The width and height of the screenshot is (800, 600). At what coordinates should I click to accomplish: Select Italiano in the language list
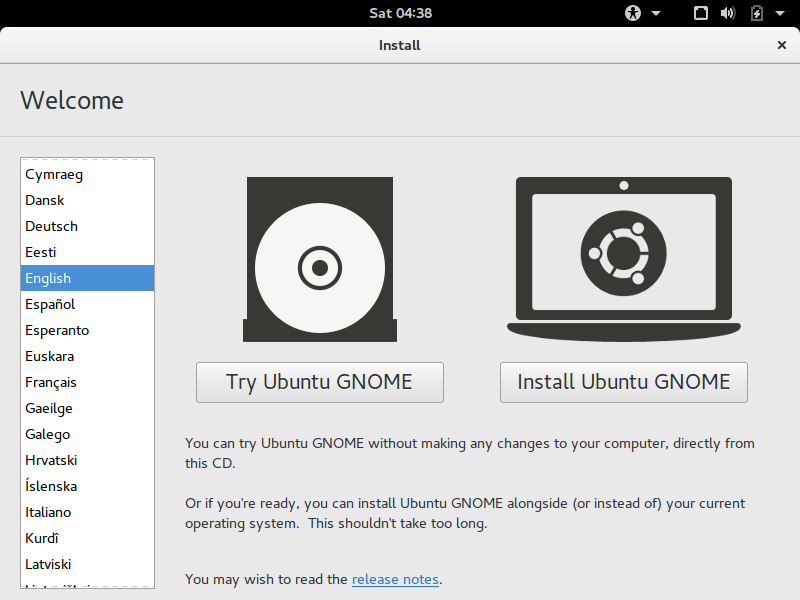click(x=60, y=512)
